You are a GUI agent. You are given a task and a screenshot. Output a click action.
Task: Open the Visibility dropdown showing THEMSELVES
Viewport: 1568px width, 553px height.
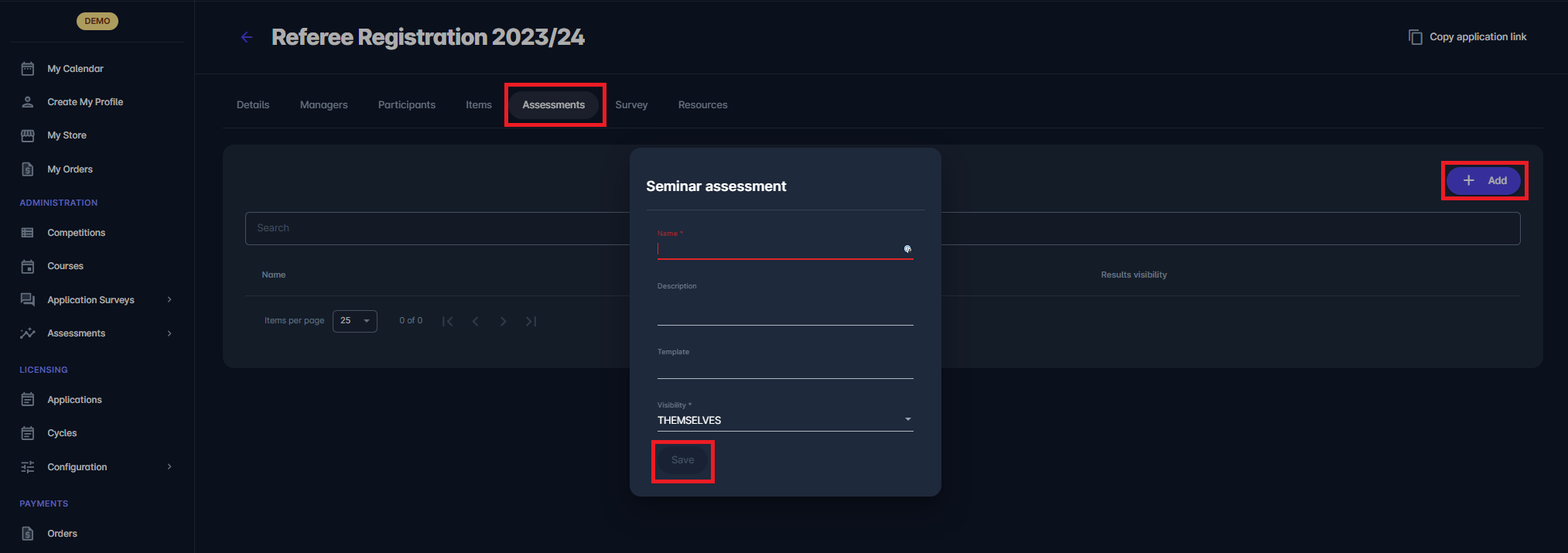point(784,420)
